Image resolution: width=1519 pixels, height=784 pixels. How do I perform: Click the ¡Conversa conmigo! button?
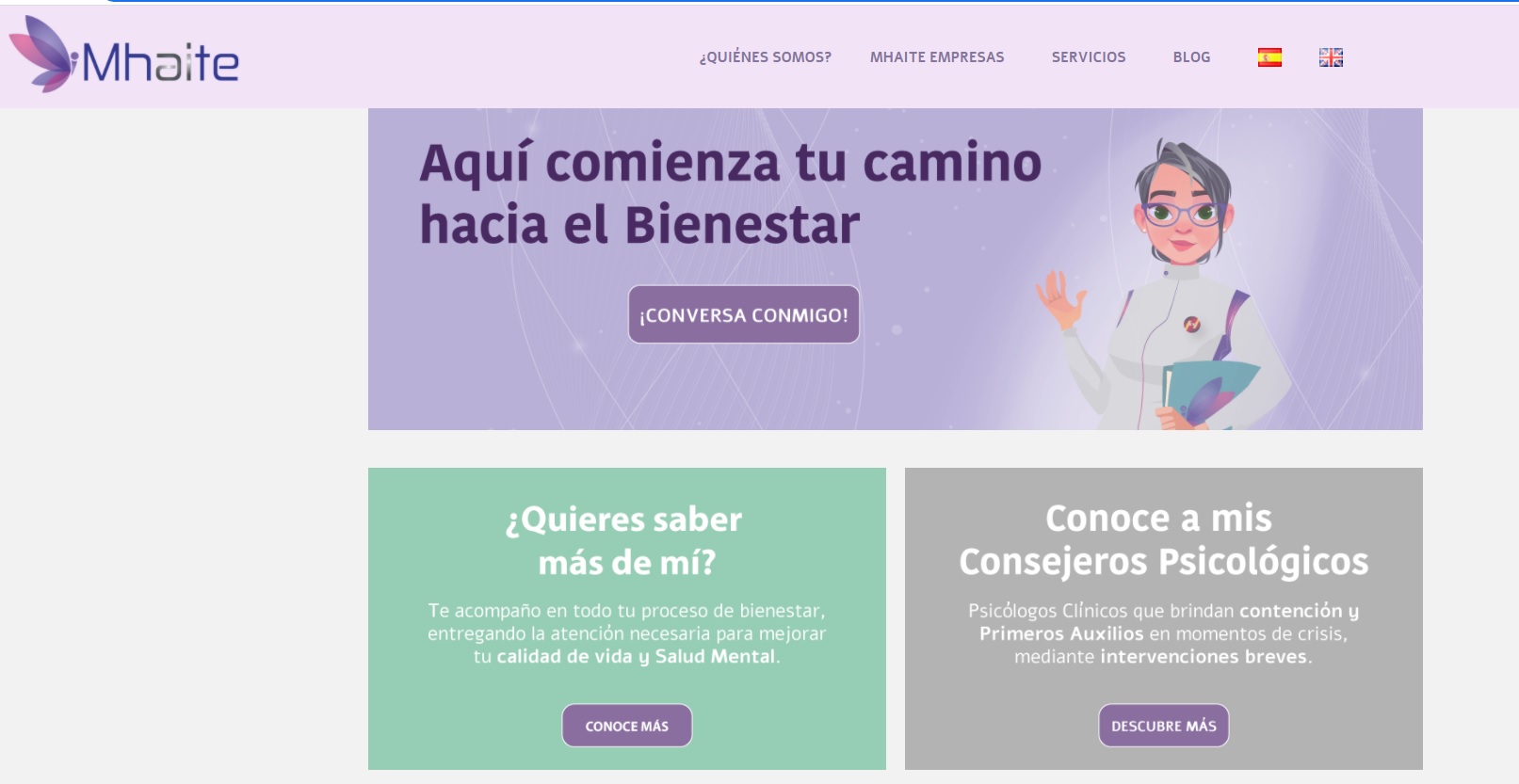tap(744, 314)
